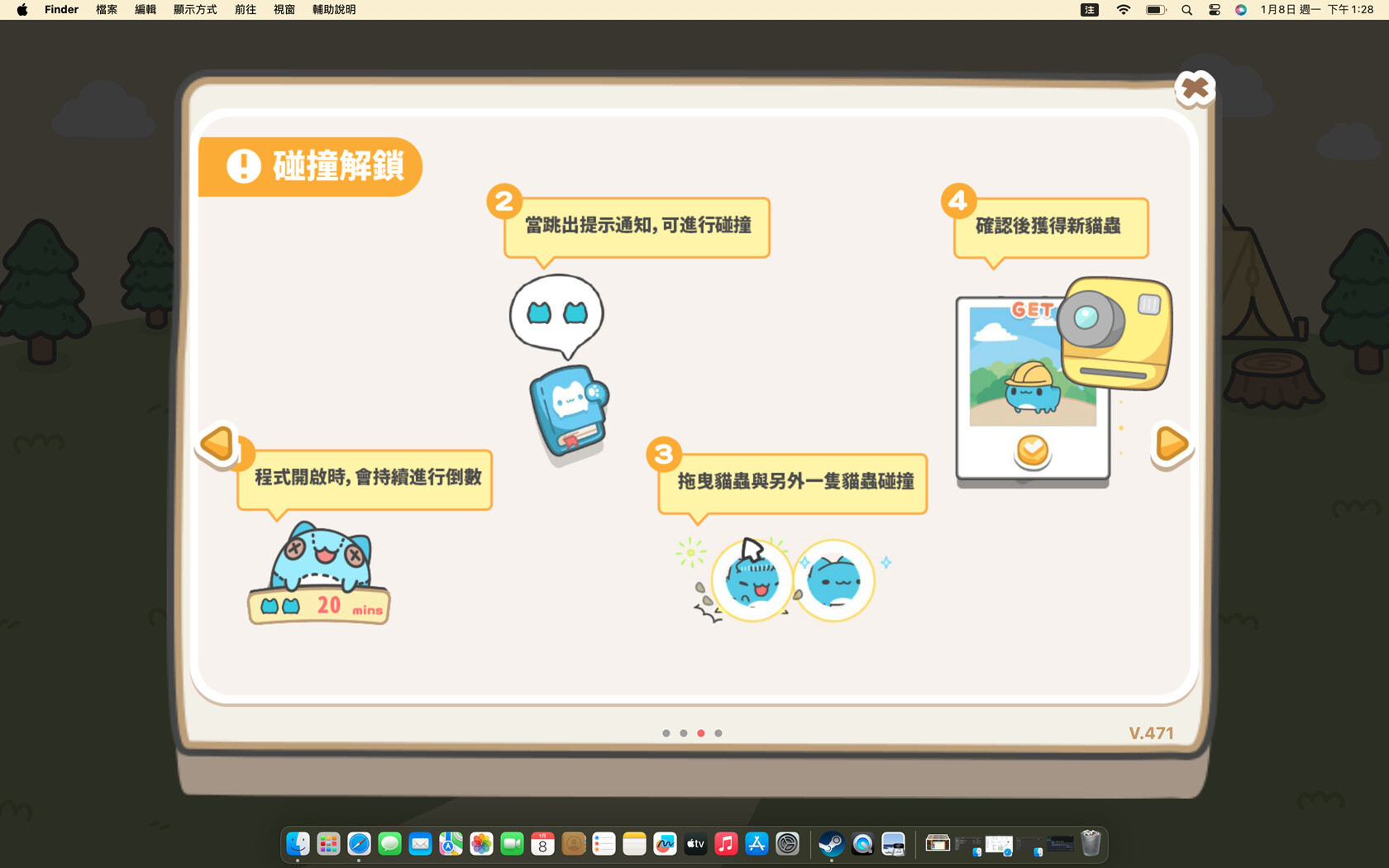Jump to the first tutorial page dot
The width and height of the screenshot is (1389, 868).
point(666,733)
